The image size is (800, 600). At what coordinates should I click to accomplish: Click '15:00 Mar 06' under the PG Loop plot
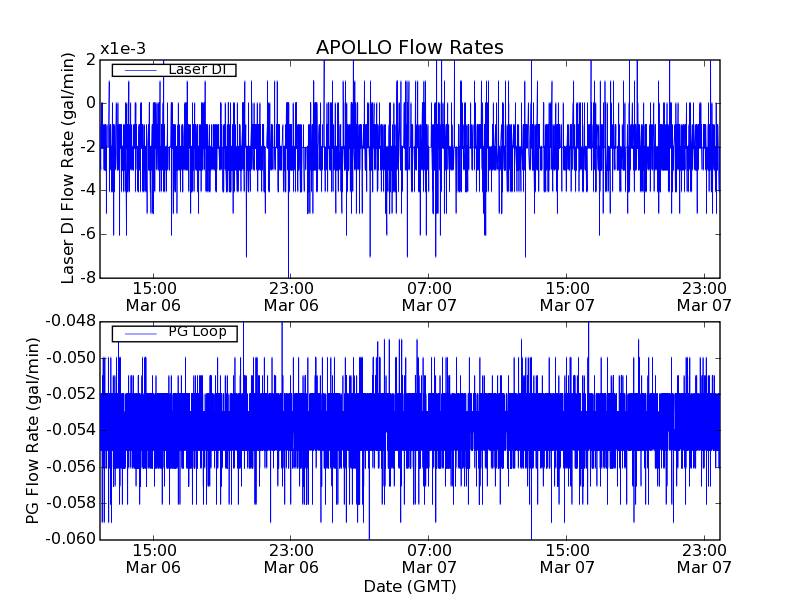click(154, 559)
